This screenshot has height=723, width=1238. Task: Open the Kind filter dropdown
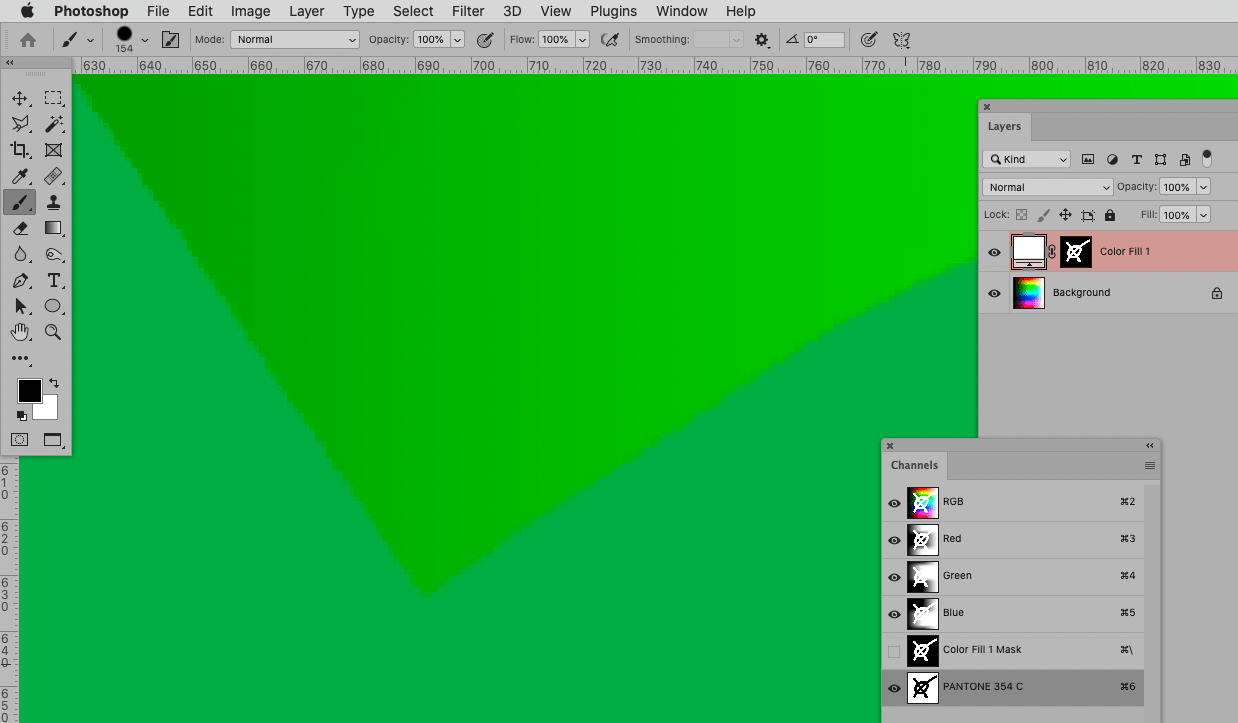click(x=1026, y=159)
